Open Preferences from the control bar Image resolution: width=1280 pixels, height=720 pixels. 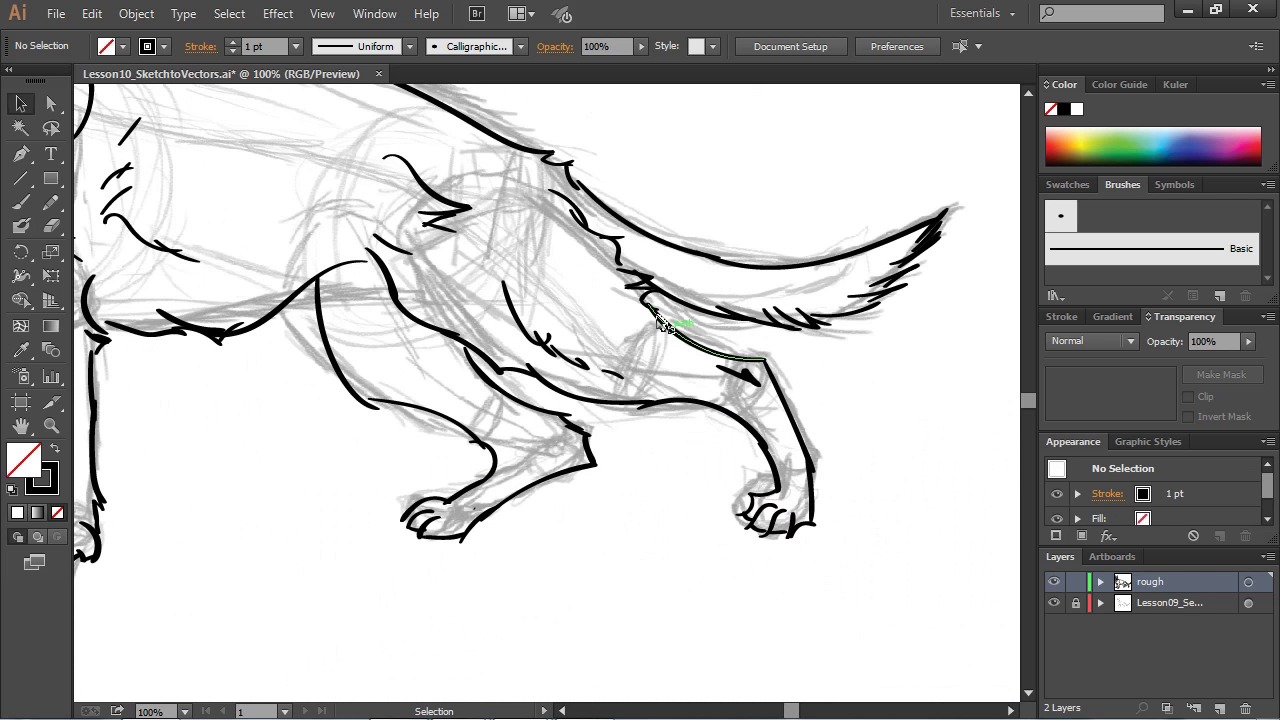896,47
